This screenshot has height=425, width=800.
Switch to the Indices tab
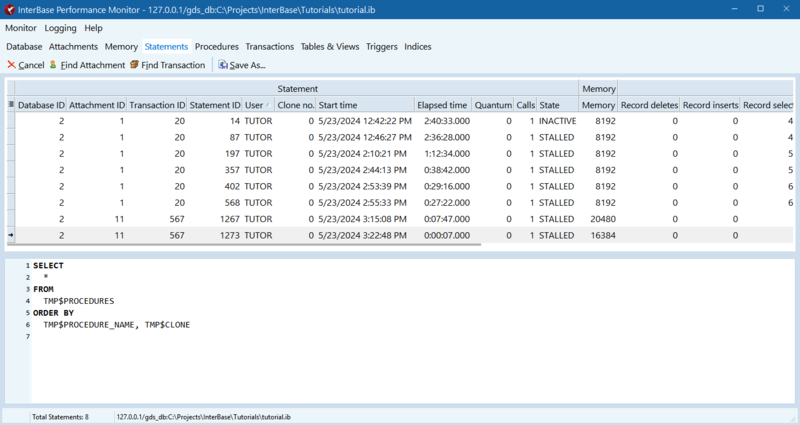418,46
